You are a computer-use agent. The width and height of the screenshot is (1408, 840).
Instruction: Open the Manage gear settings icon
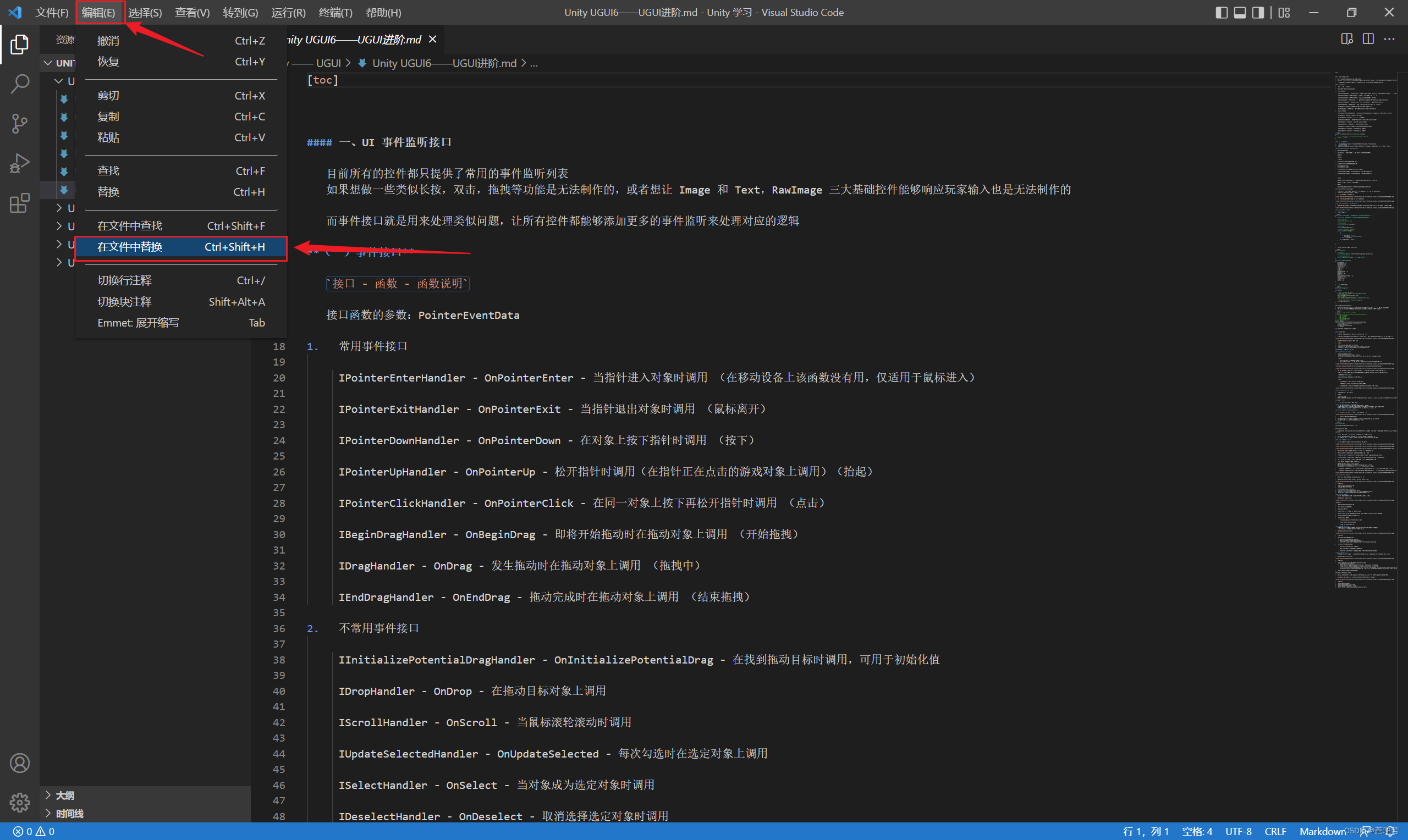[x=20, y=802]
